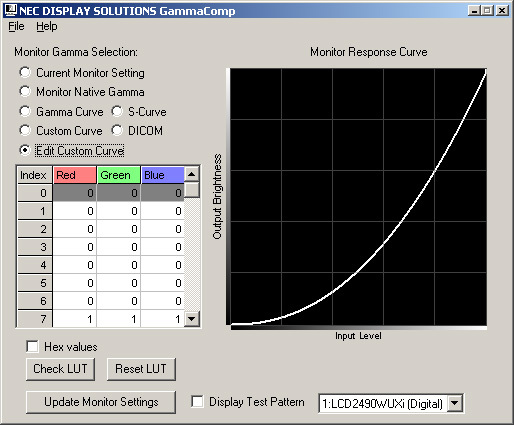Enable the Hex values checkbox
Screen dimensions: 514x425
tap(32, 346)
